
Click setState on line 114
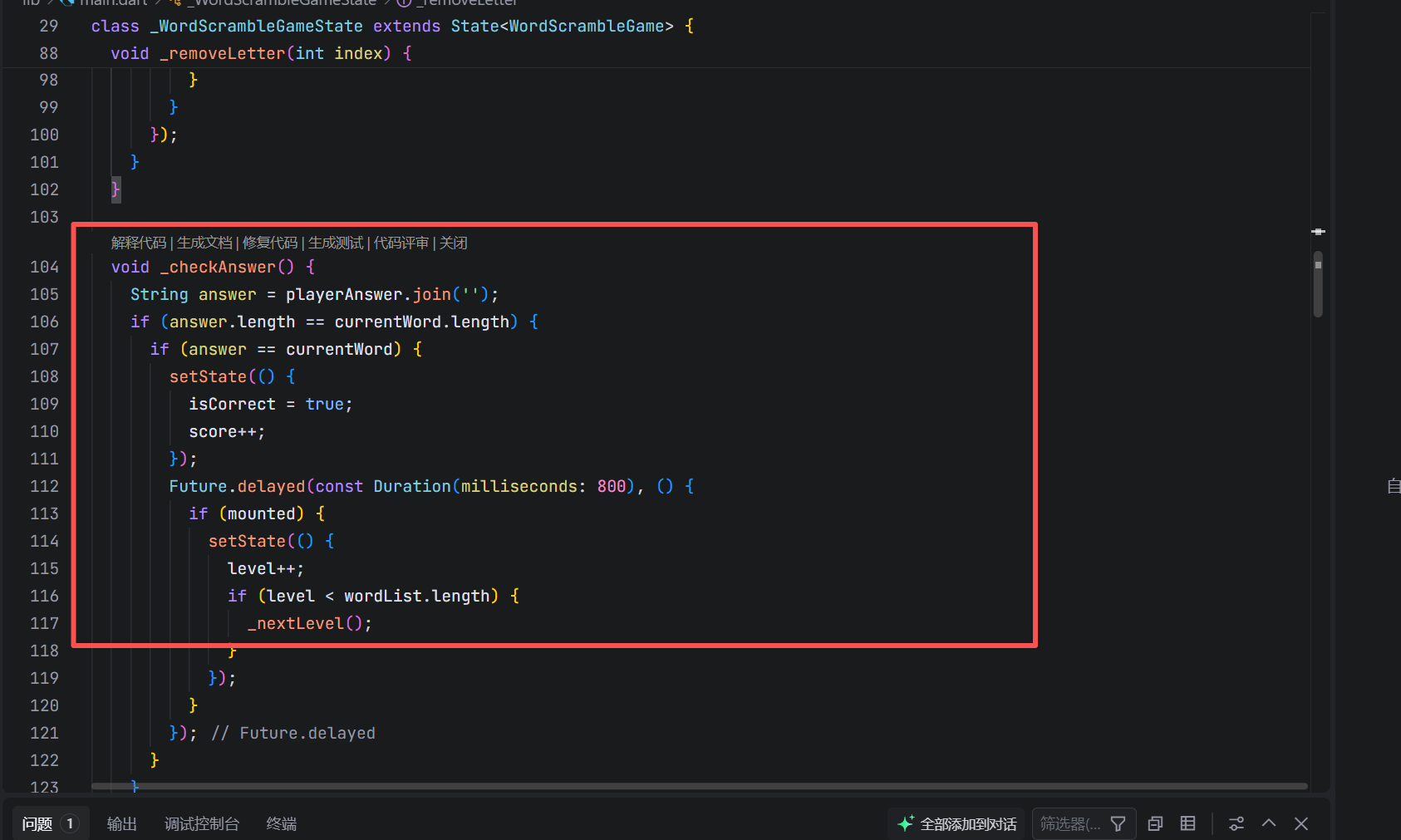pyautogui.click(x=247, y=541)
